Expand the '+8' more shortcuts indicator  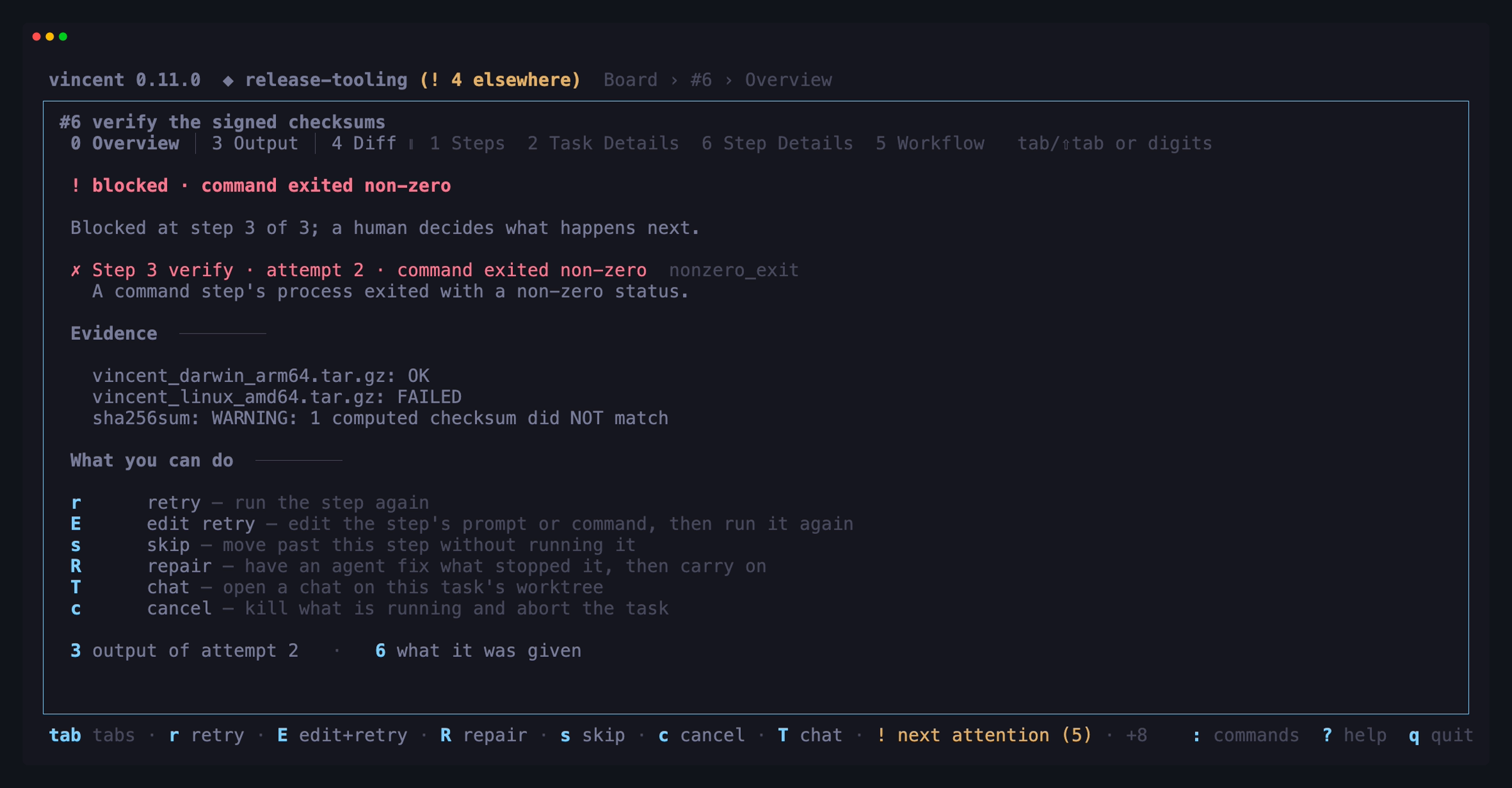click(x=1136, y=735)
